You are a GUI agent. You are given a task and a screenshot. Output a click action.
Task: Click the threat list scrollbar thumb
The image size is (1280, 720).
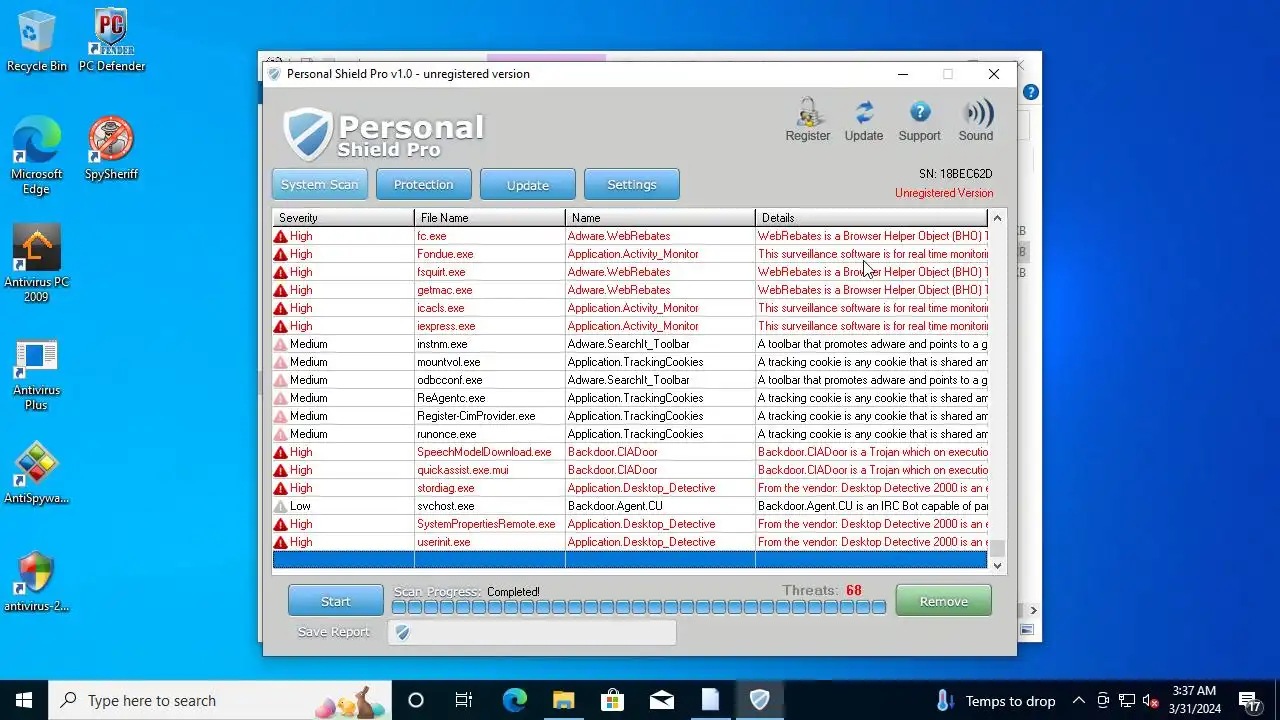997,548
